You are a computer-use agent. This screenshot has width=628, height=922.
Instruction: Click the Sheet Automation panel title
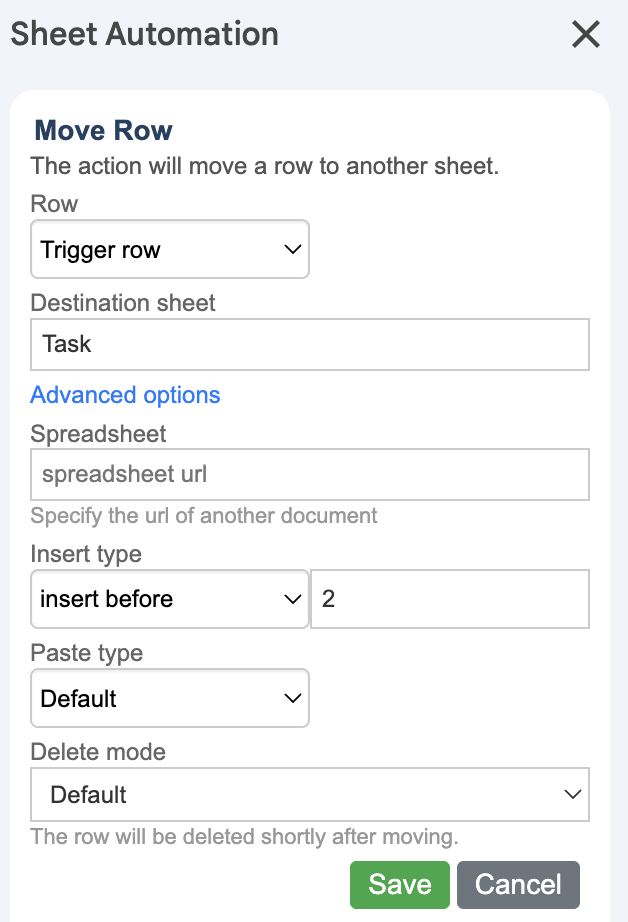pos(144,34)
